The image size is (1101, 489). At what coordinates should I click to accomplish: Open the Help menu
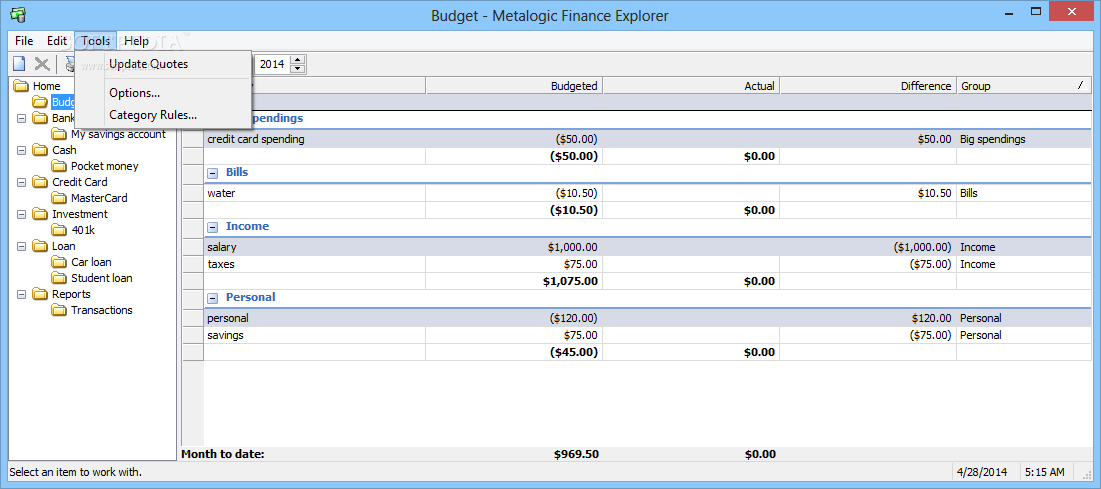136,41
